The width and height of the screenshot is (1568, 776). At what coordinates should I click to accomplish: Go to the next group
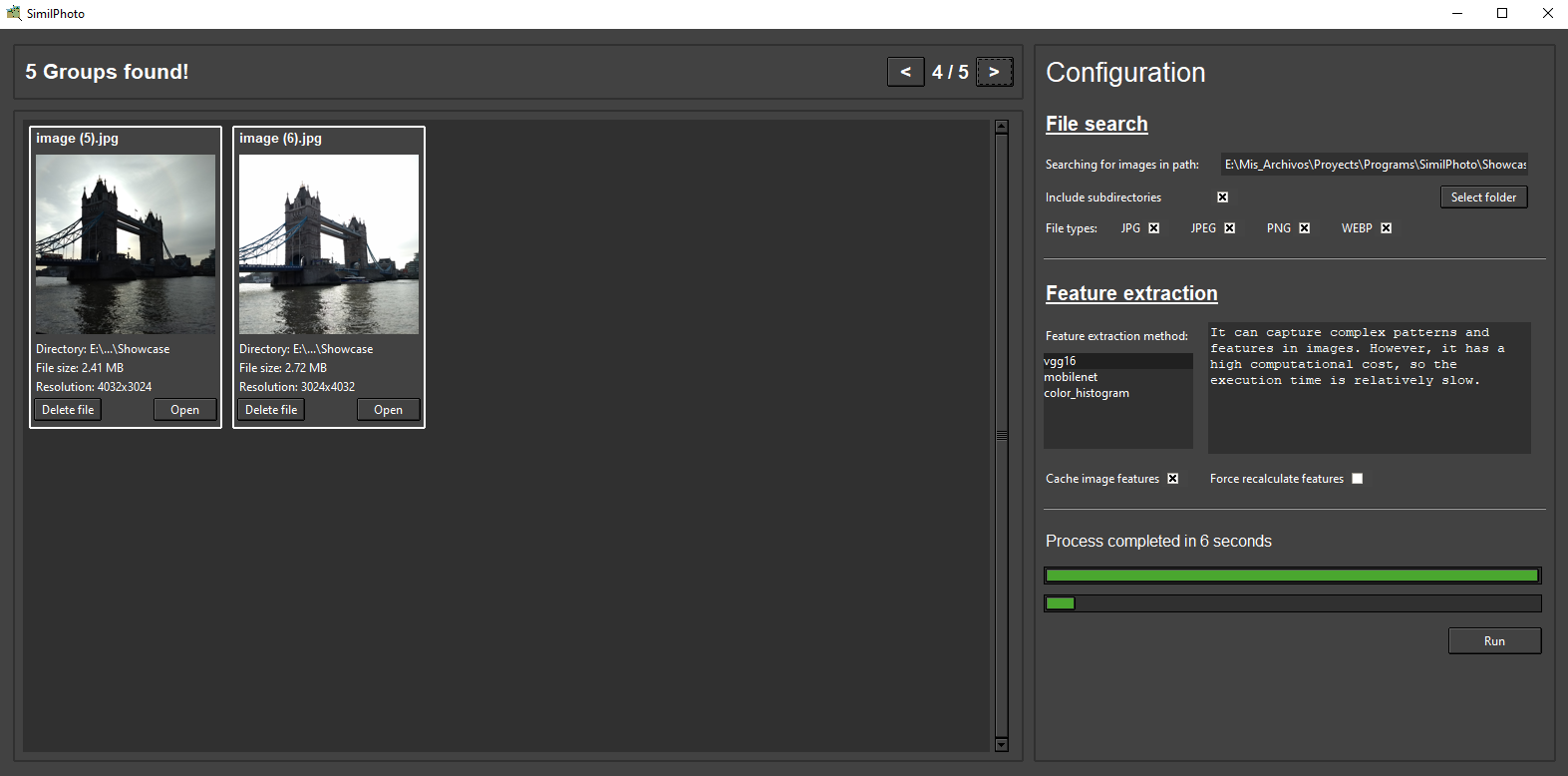(x=994, y=72)
